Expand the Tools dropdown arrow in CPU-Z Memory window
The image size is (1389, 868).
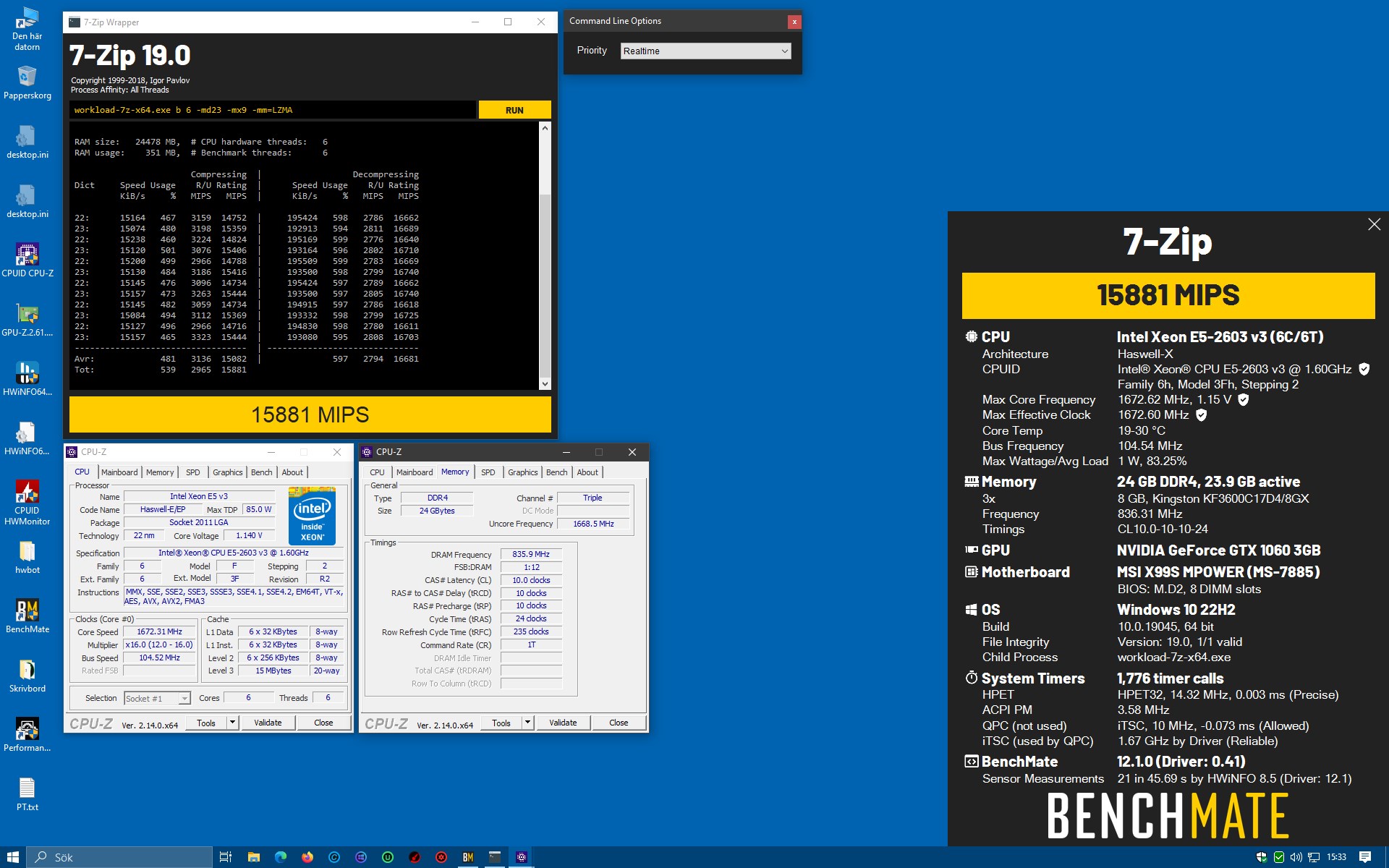(x=527, y=723)
